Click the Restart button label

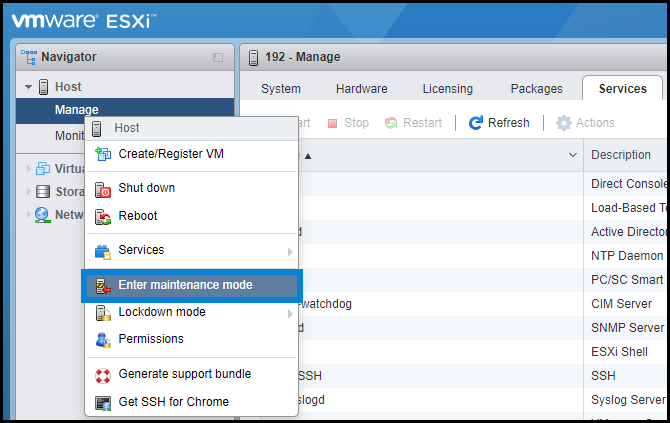422,123
